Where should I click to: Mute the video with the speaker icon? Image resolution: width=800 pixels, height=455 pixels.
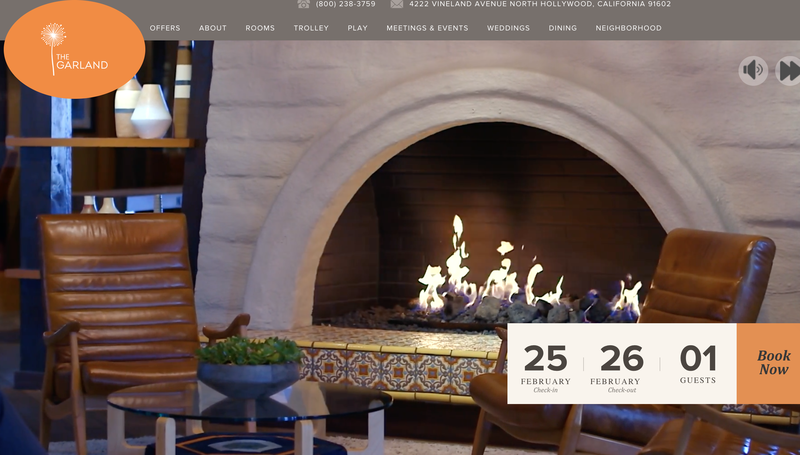click(753, 70)
